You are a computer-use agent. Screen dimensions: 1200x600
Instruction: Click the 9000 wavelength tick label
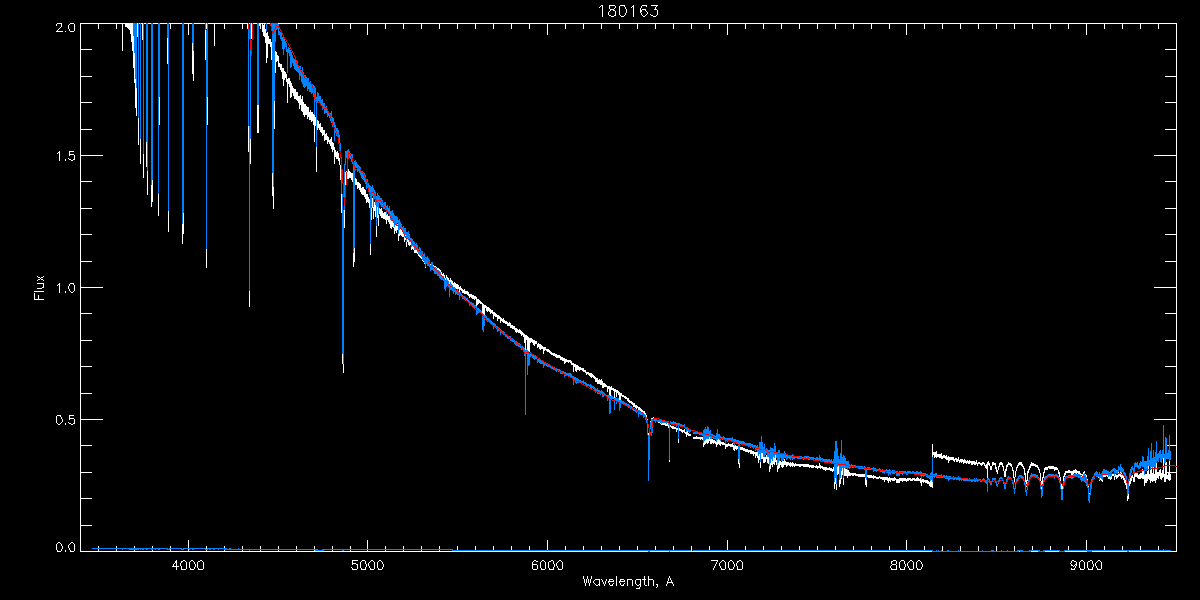1086,565
